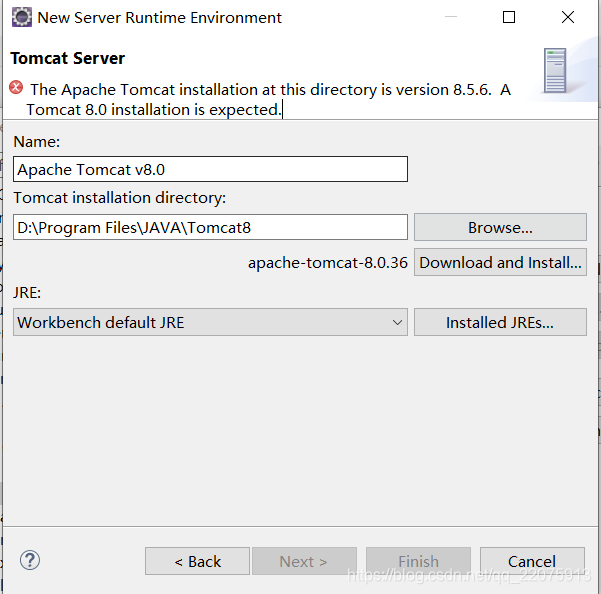Click the red error icon beside message
The height and width of the screenshot is (594, 601).
point(16,87)
